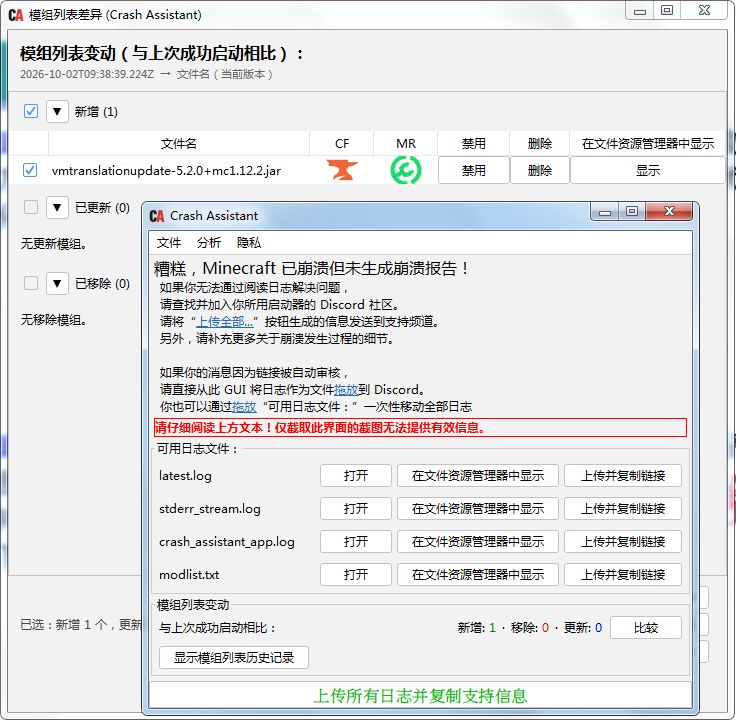Select the modlist.txt file name
Viewport: 736px width, 721px height.
tap(189, 575)
